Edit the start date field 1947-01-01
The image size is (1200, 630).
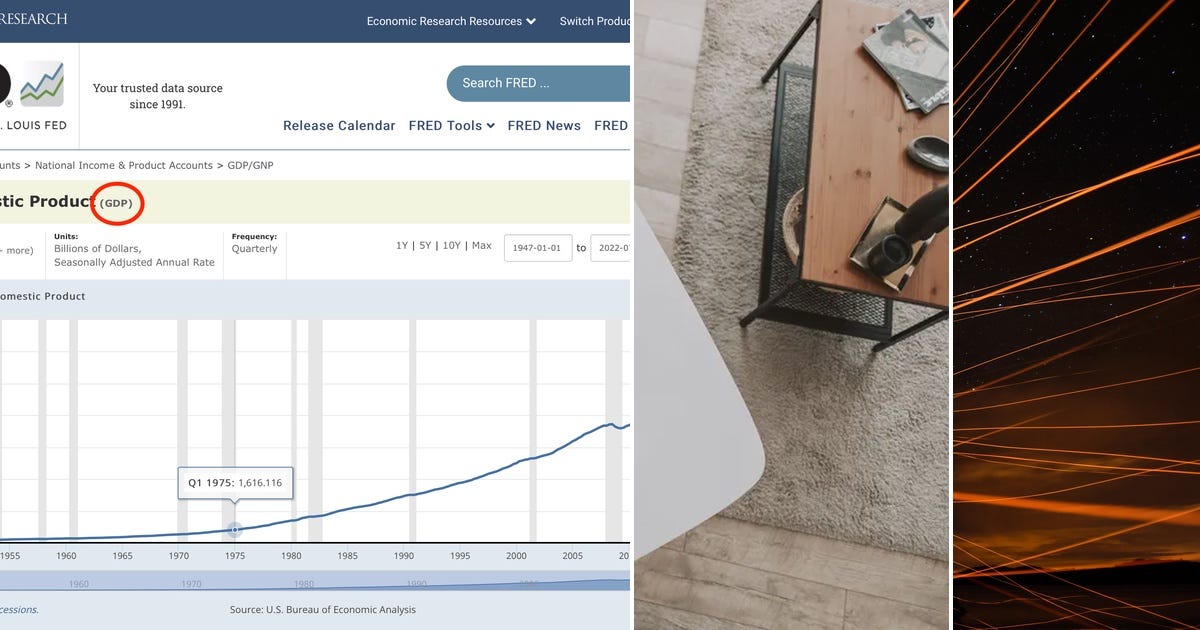[537, 248]
